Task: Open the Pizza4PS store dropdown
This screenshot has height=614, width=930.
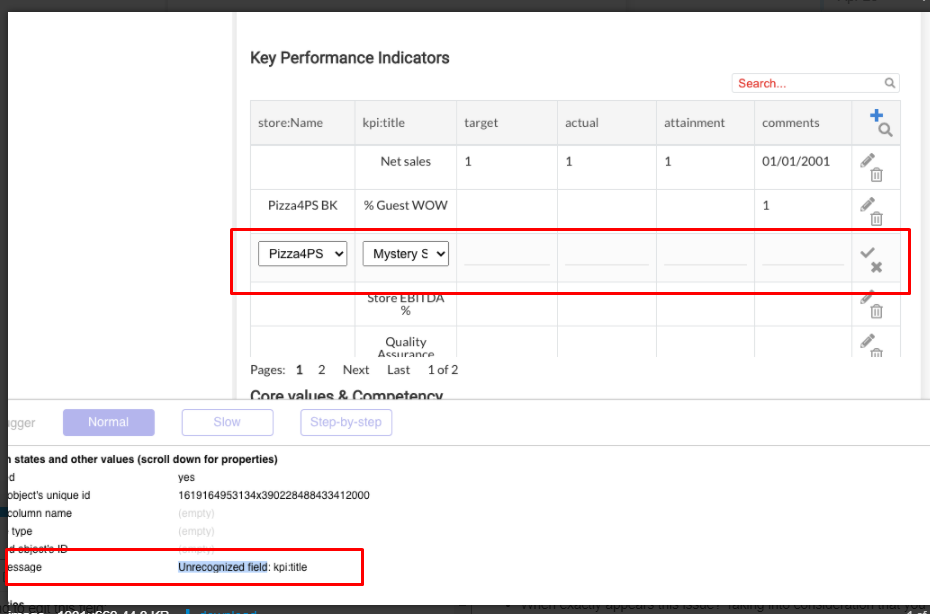Action: point(302,254)
